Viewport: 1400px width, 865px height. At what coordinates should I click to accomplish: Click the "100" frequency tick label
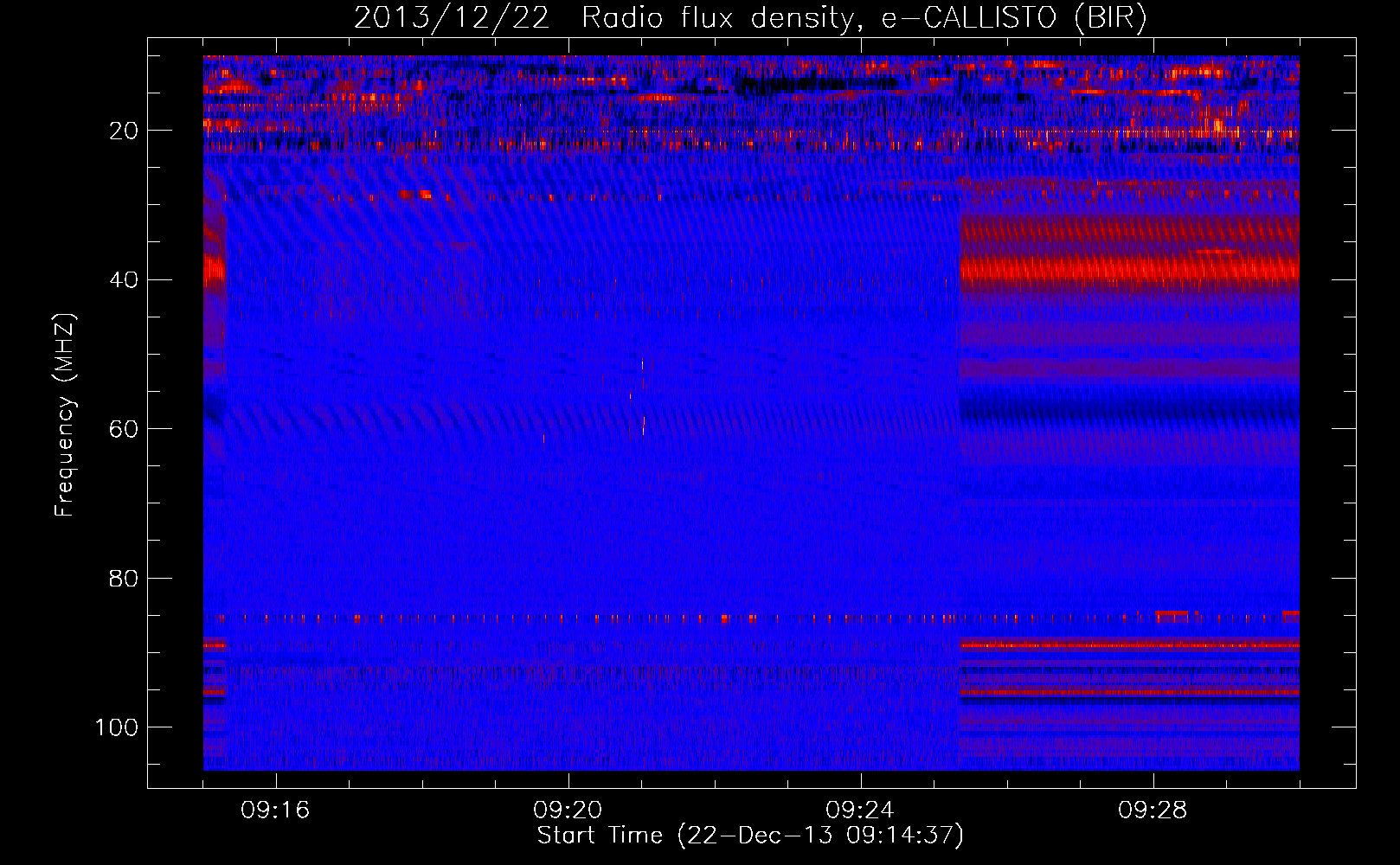point(117,727)
